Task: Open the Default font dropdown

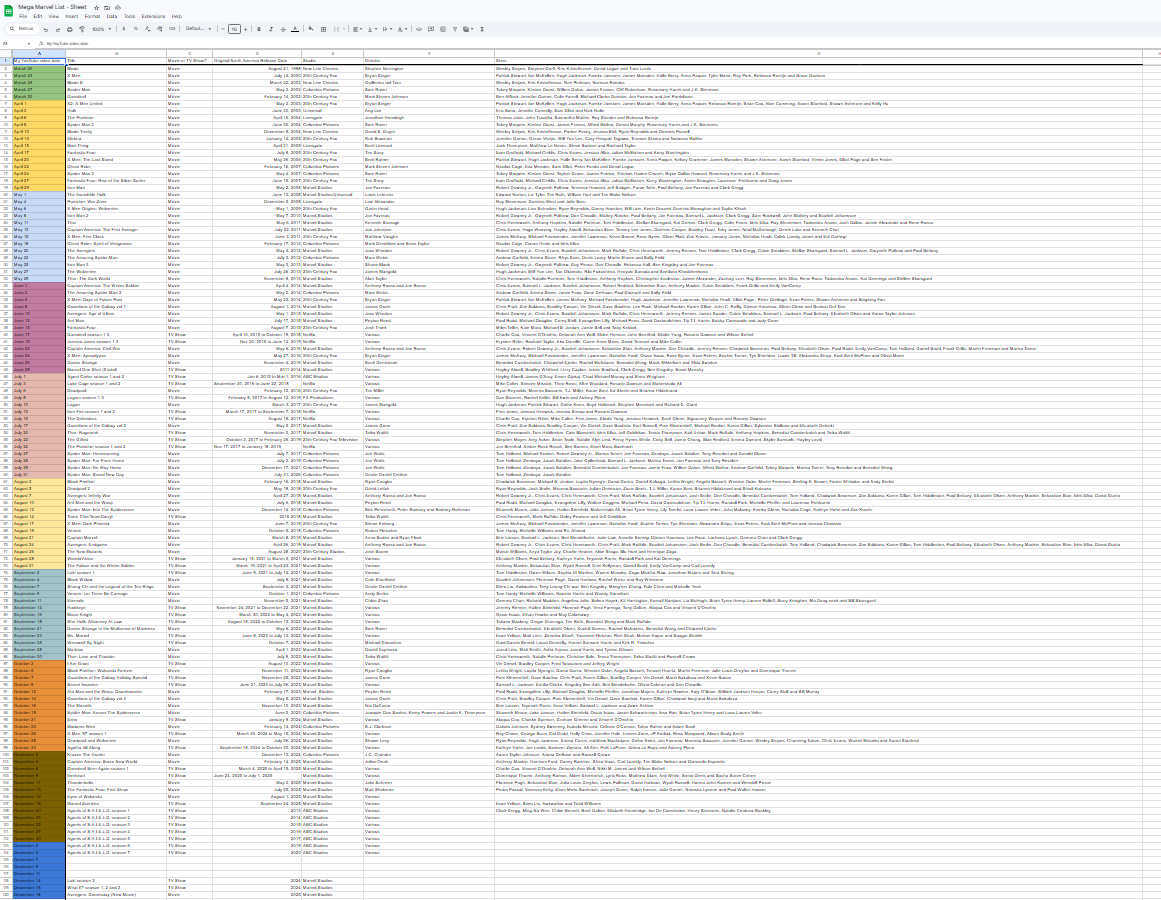Action: (x=198, y=29)
